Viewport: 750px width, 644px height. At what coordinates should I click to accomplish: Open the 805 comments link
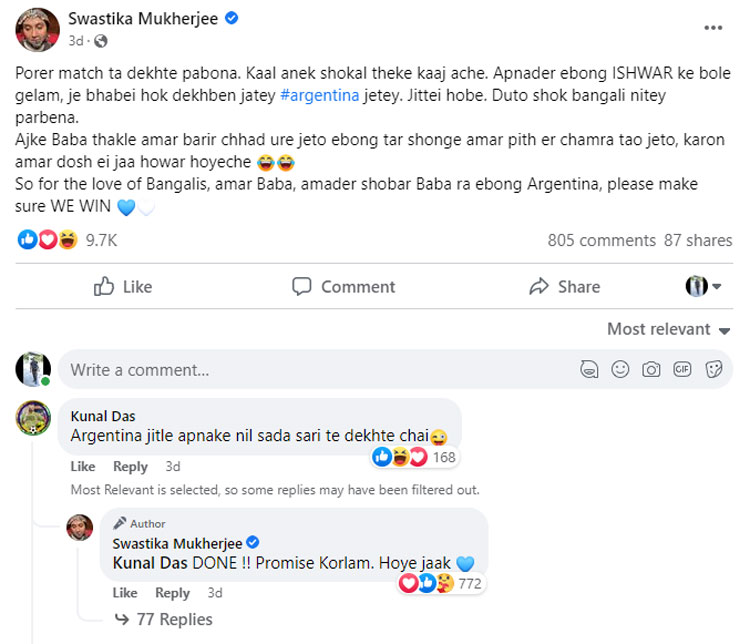tap(602, 240)
